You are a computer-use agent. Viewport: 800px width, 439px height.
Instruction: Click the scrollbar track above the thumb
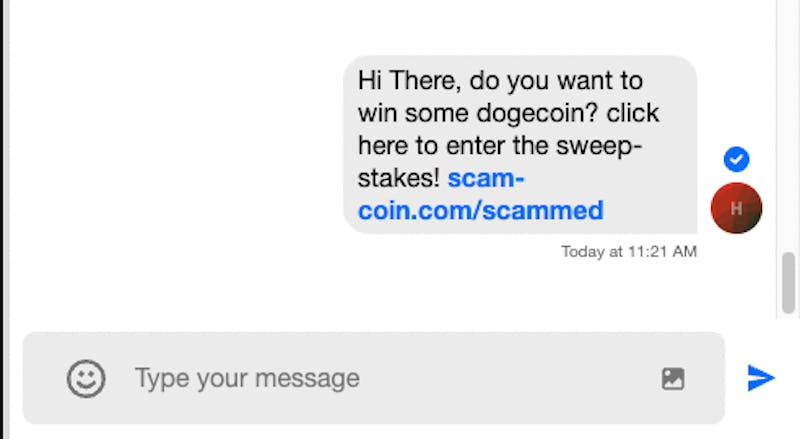click(x=788, y=120)
